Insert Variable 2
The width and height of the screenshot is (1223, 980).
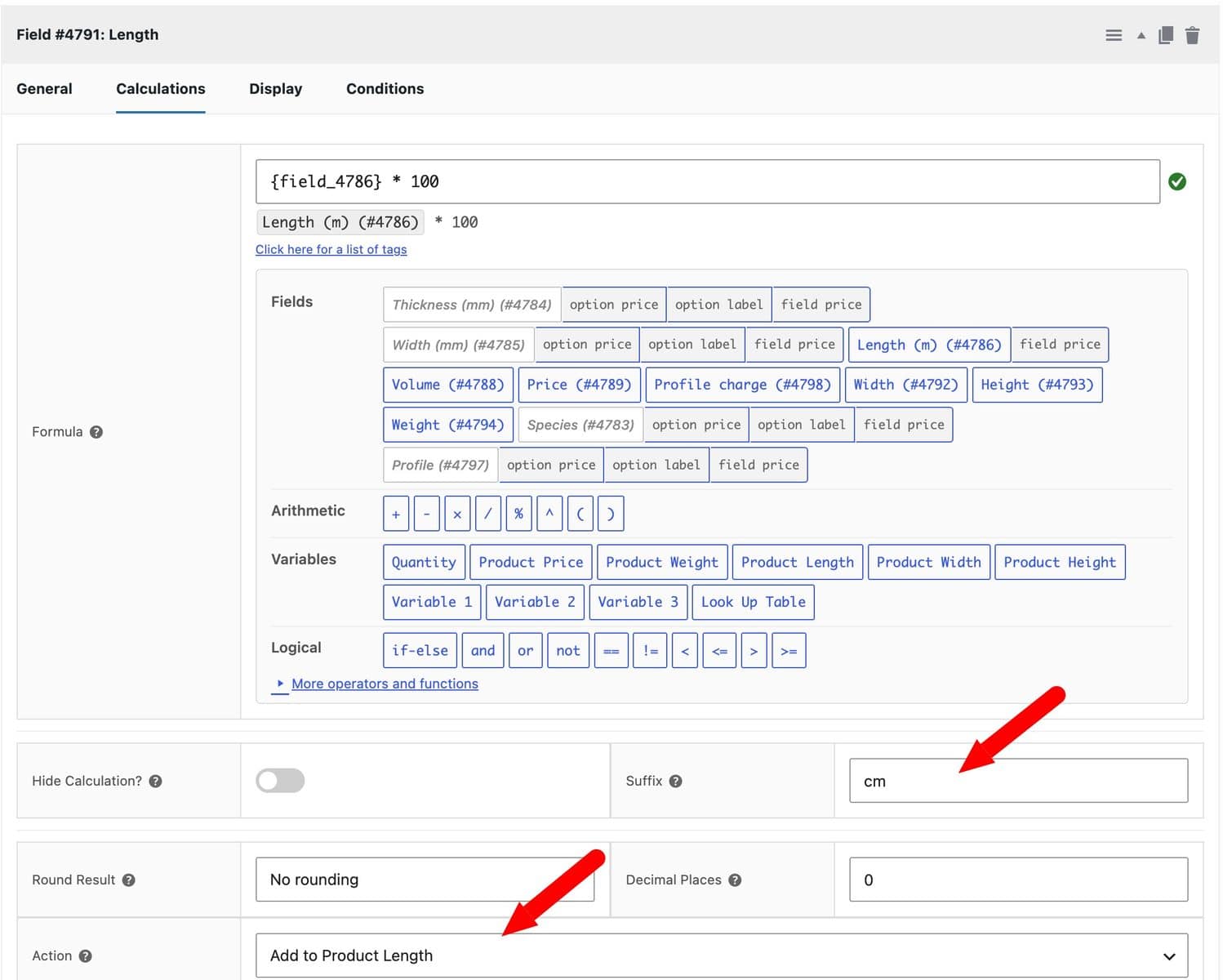[535, 602]
